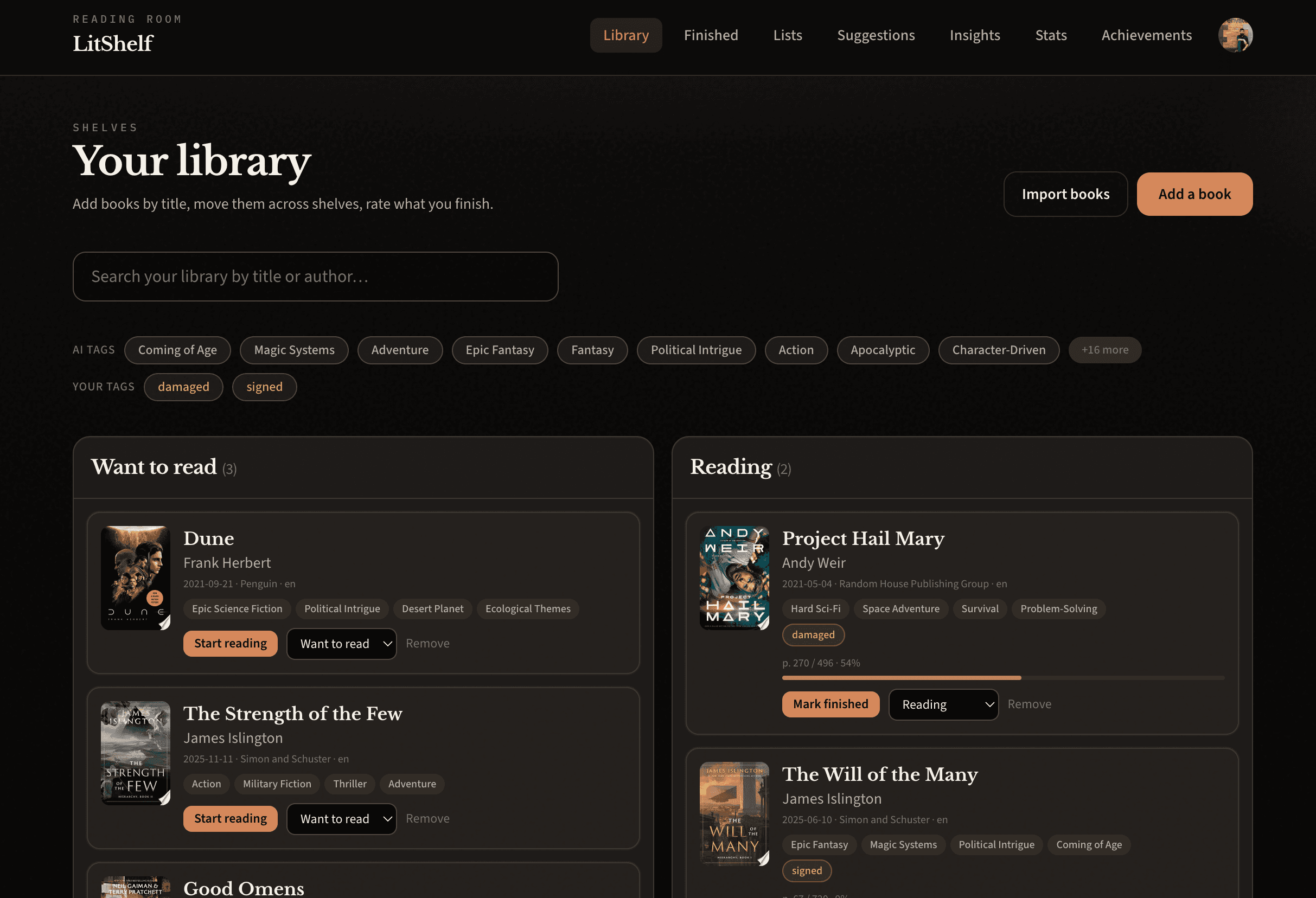This screenshot has height=898, width=1316.
Task: Mark Project Hail Mary as finished
Action: (x=830, y=704)
